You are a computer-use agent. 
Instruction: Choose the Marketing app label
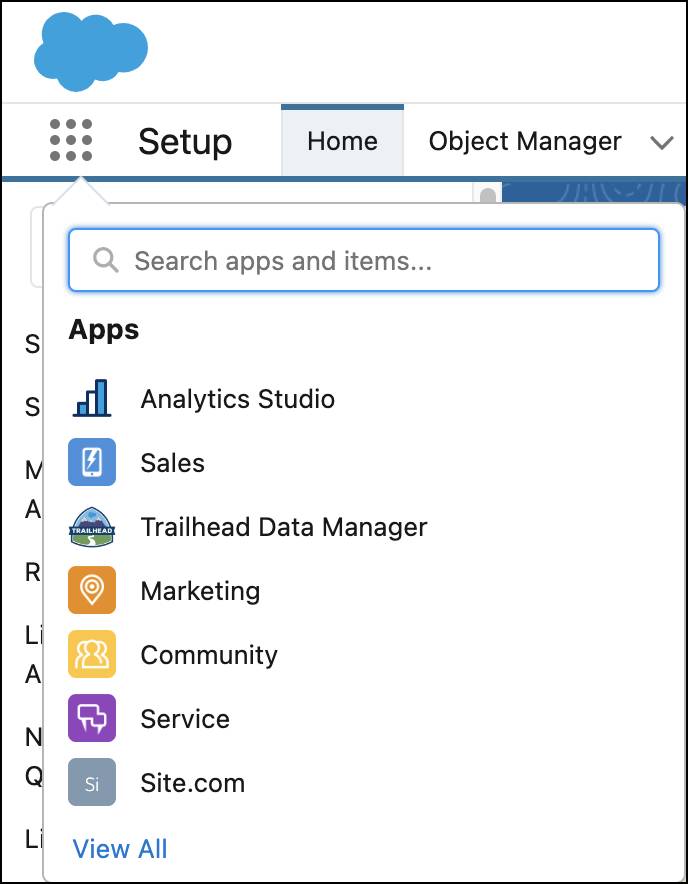click(200, 591)
